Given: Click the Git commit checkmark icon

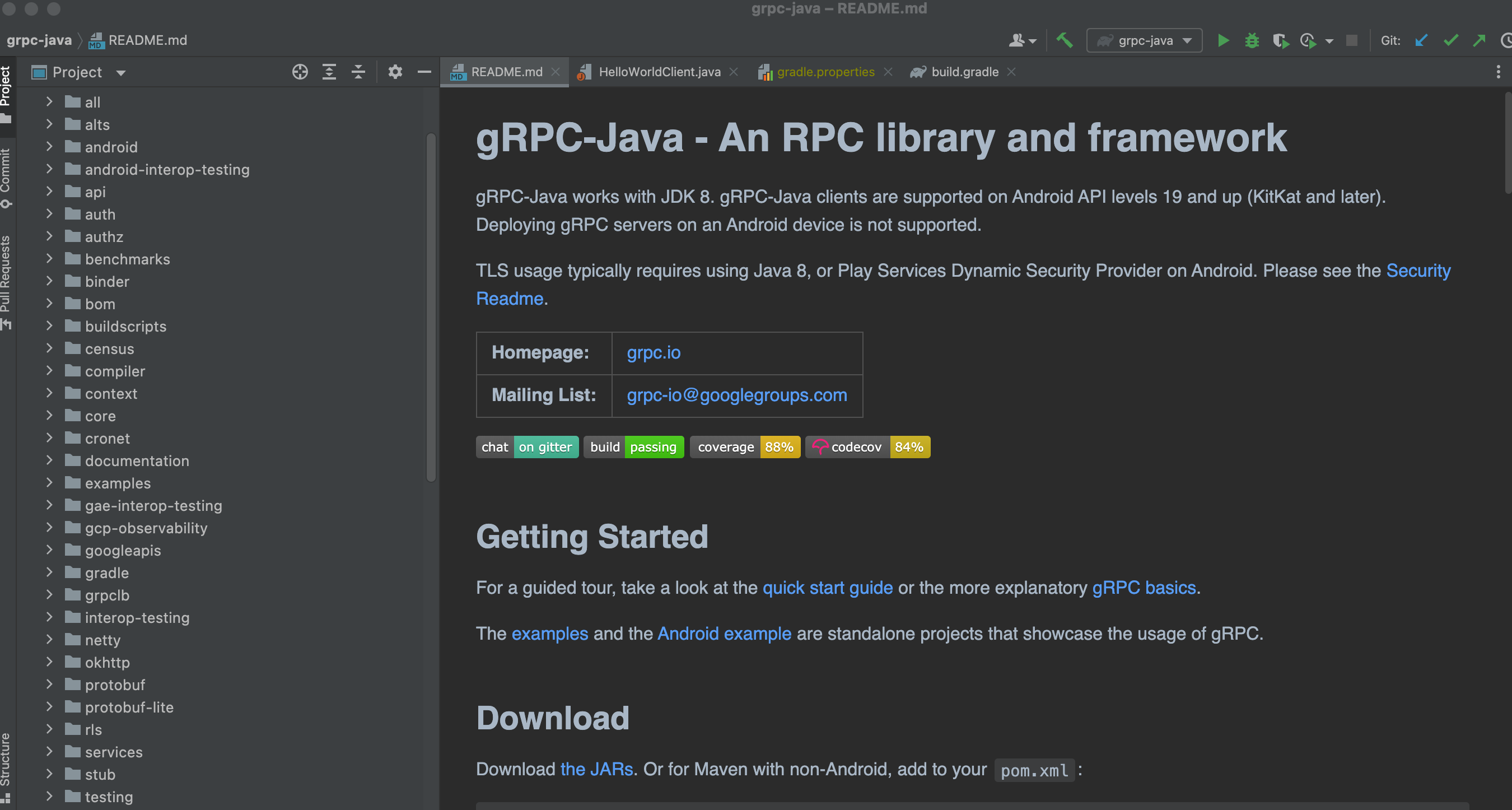Looking at the screenshot, I should 1452,40.
